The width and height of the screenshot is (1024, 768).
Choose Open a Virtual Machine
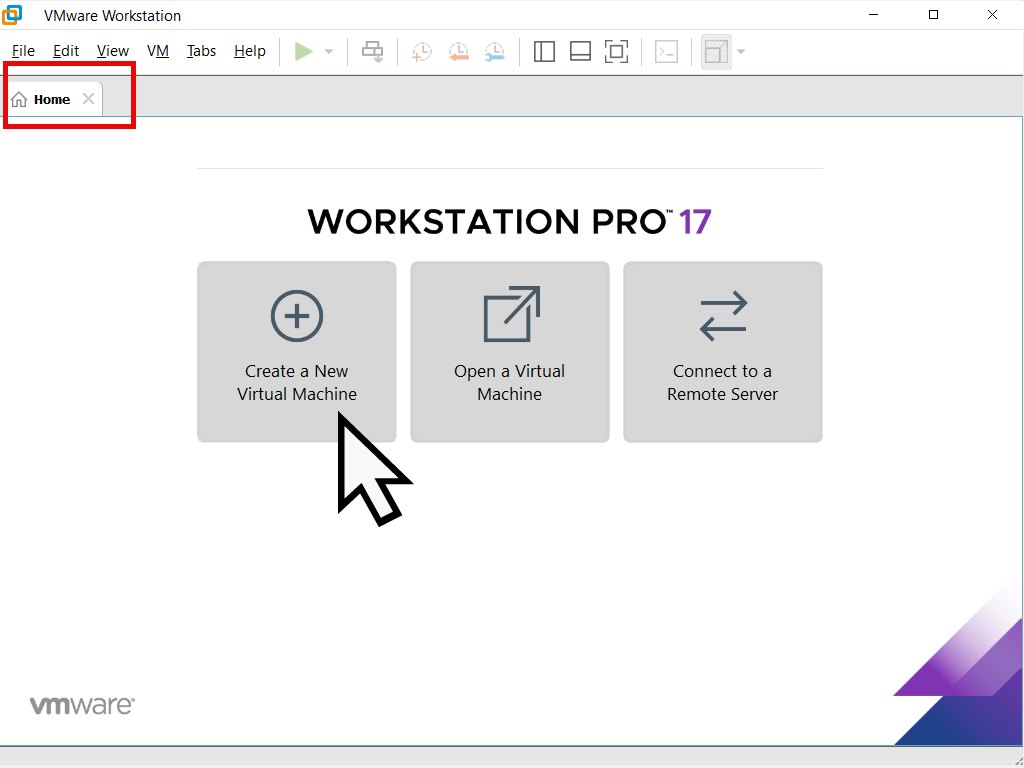[x=509, y=351]
